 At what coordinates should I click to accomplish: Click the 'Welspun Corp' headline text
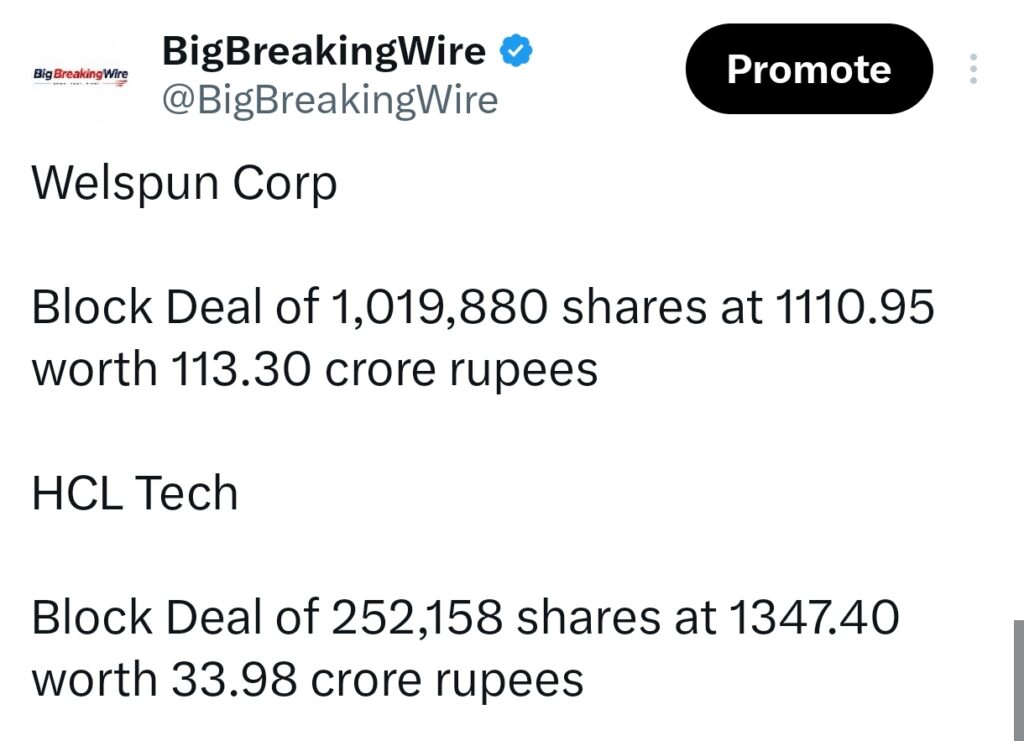pos(183,182)
